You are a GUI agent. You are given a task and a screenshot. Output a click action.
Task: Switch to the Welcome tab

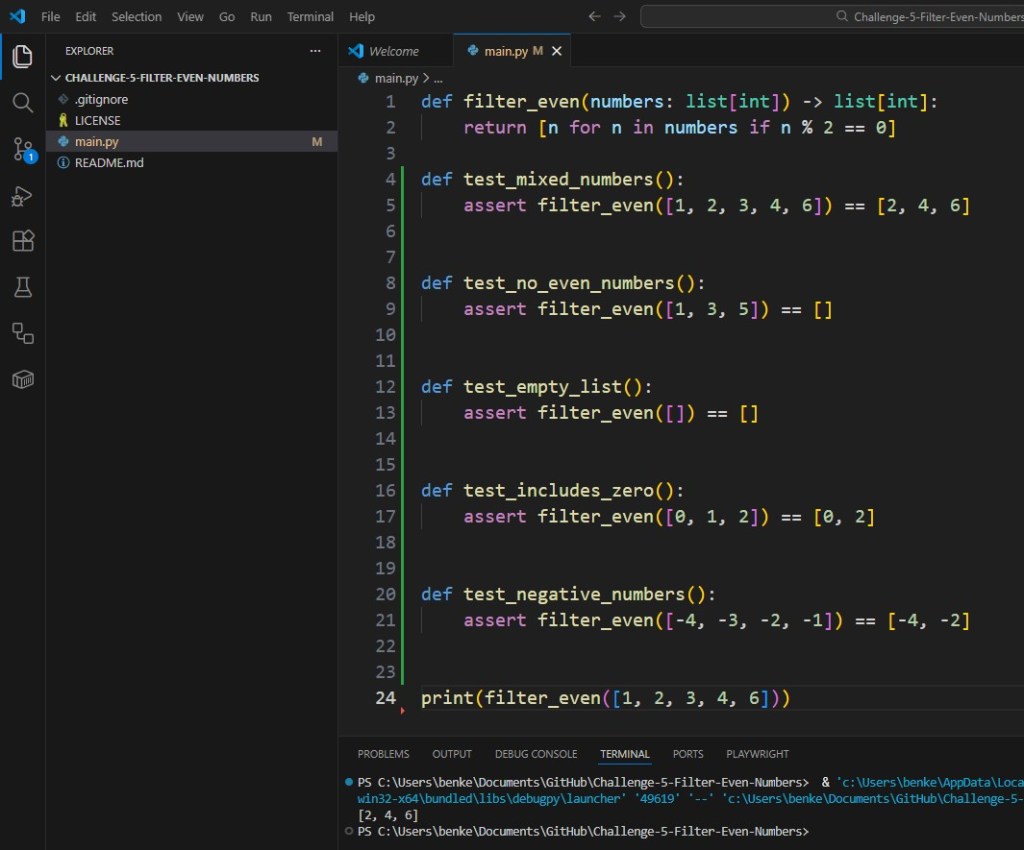pyautogui.click(x=395, y=49)
